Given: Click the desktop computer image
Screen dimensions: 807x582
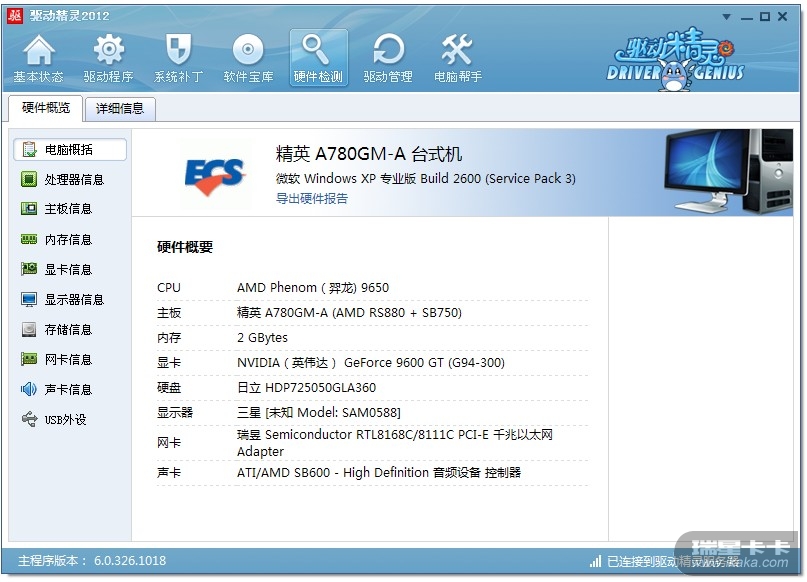Looking at the screenshot, I should (x=728, y=171).
